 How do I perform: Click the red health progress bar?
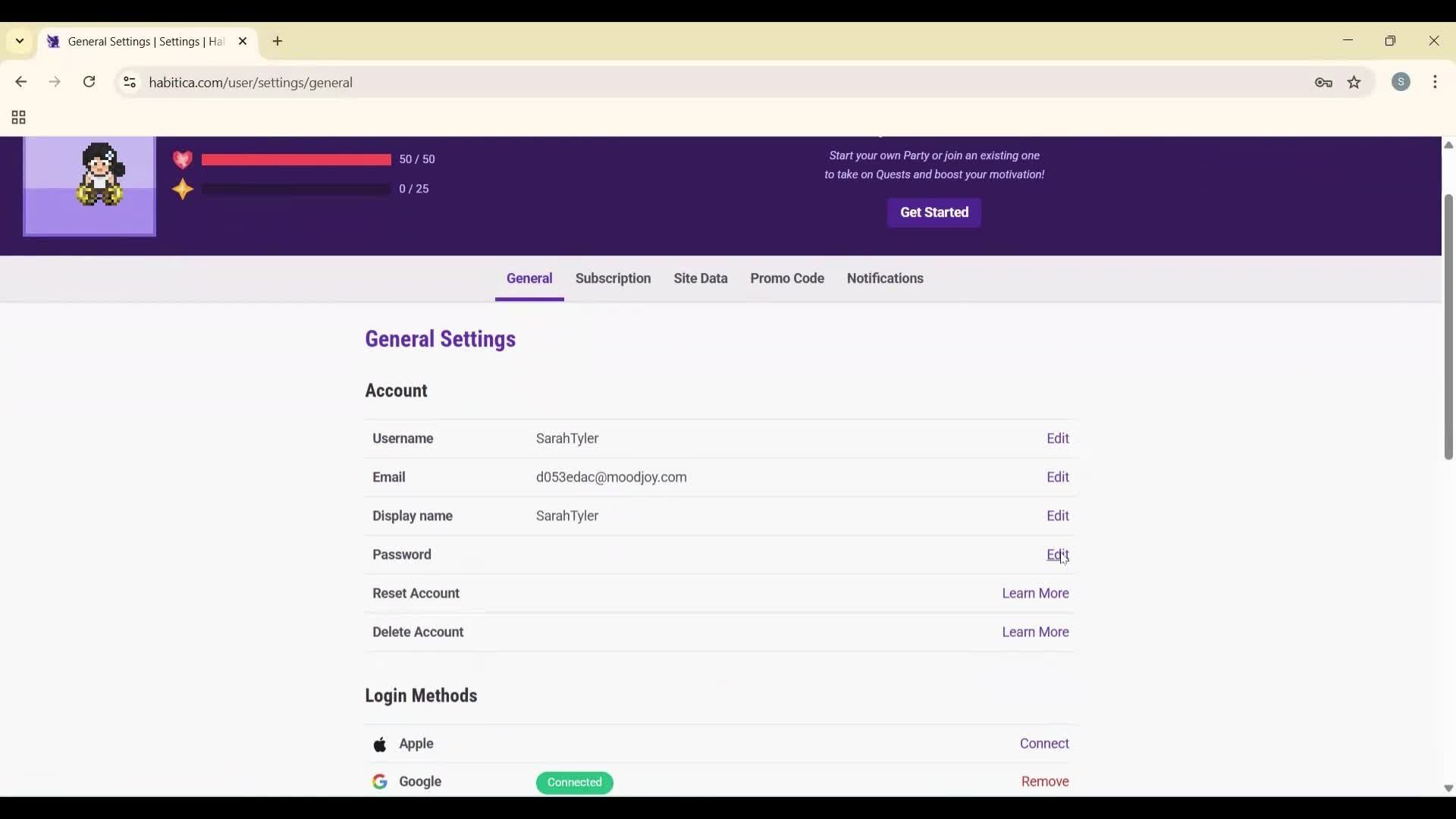(296, 159)
